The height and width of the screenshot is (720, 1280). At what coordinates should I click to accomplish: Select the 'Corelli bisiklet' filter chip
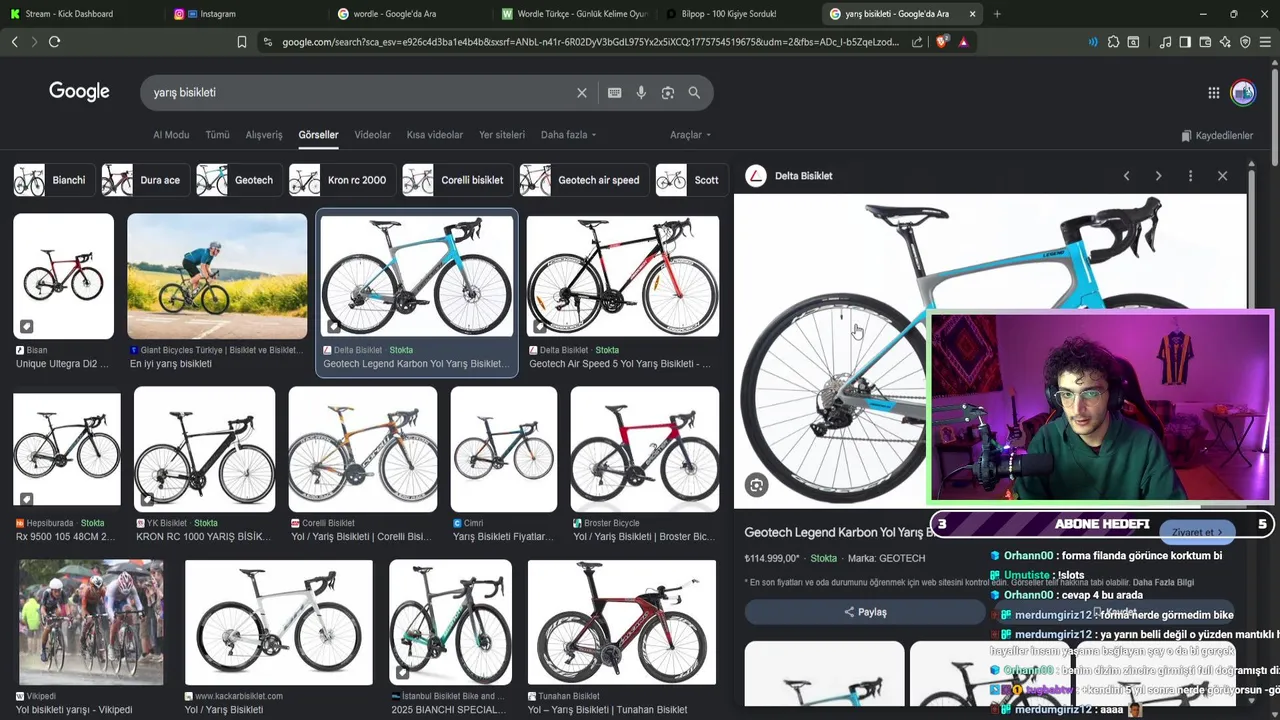(458, 180)
